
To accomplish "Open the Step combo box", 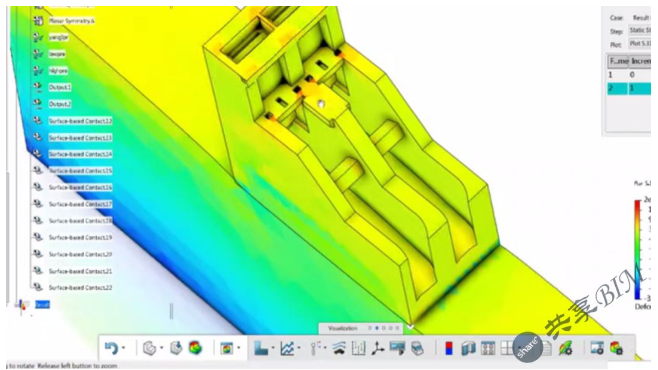I will point(640,31).
